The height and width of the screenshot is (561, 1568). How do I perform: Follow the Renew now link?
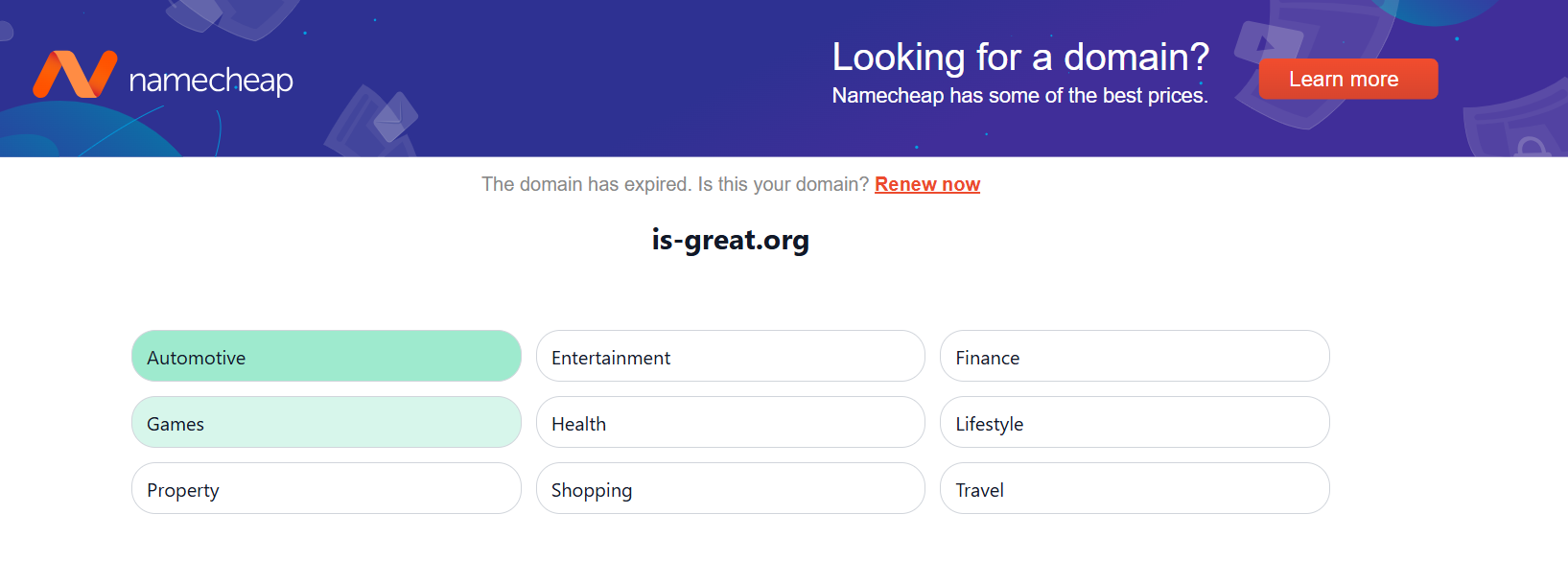(x=926, y=184)
